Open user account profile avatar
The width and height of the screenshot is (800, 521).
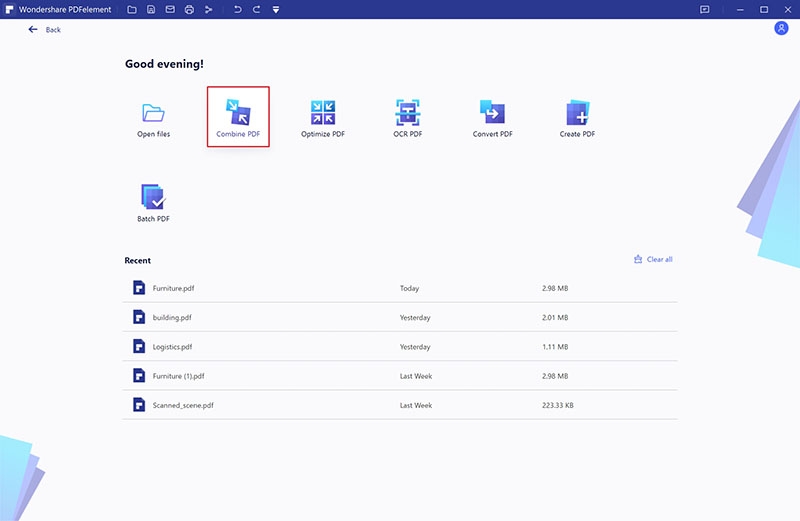tap(781, 29)
